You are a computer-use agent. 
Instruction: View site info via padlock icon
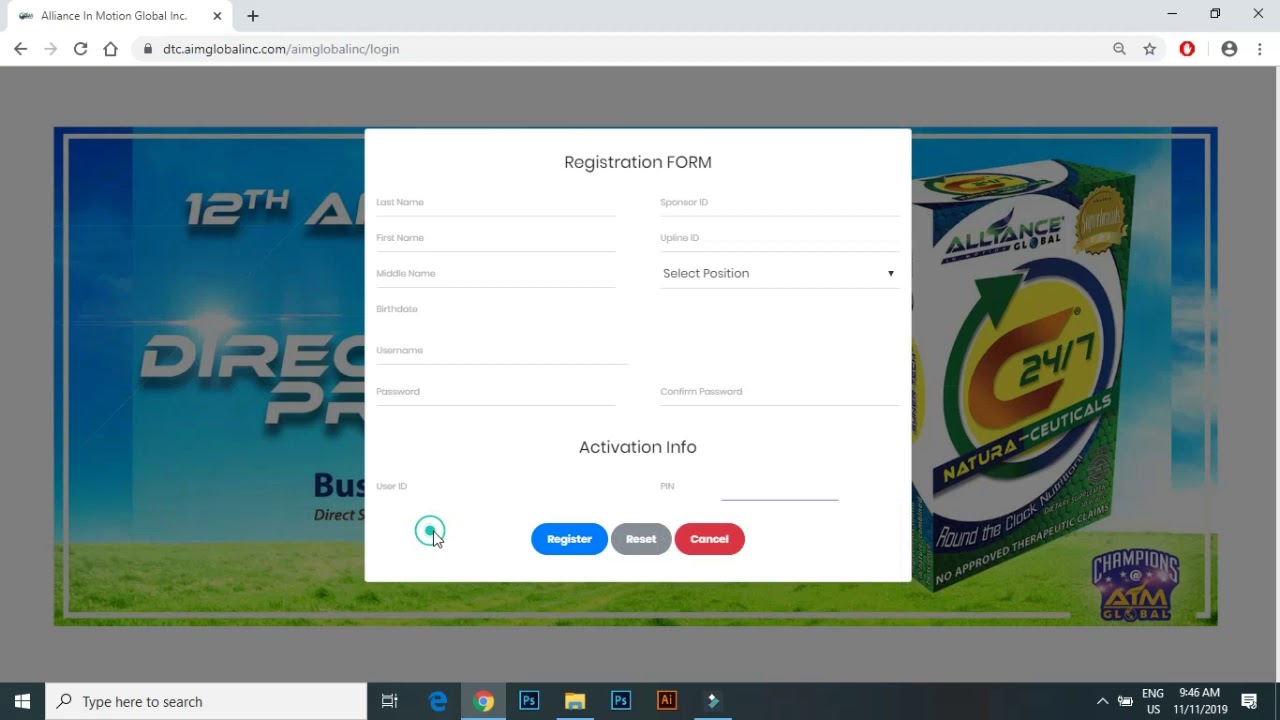point(147,49)
